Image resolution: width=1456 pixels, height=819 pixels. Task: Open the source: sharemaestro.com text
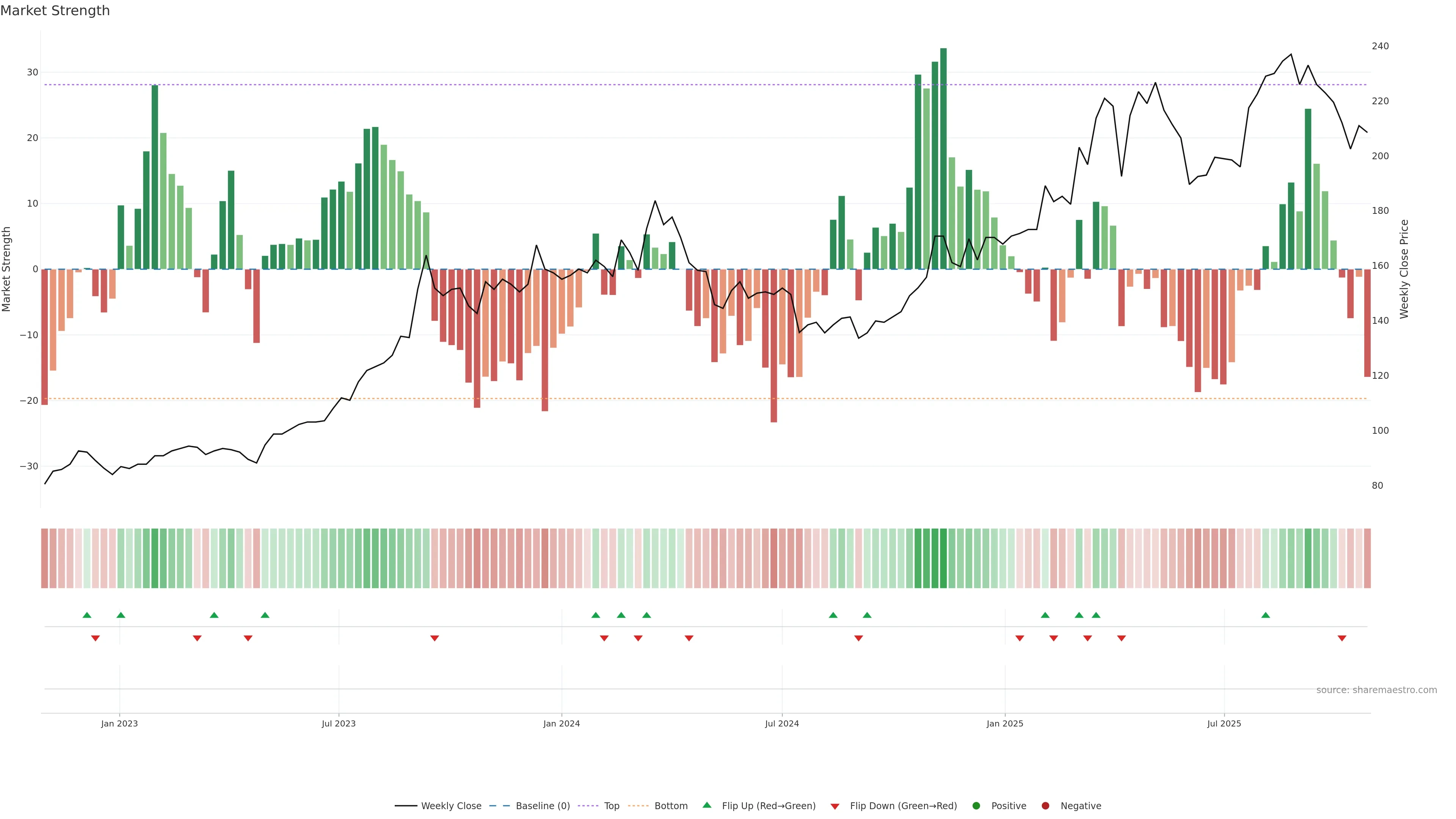click(x=1376, y=690)
